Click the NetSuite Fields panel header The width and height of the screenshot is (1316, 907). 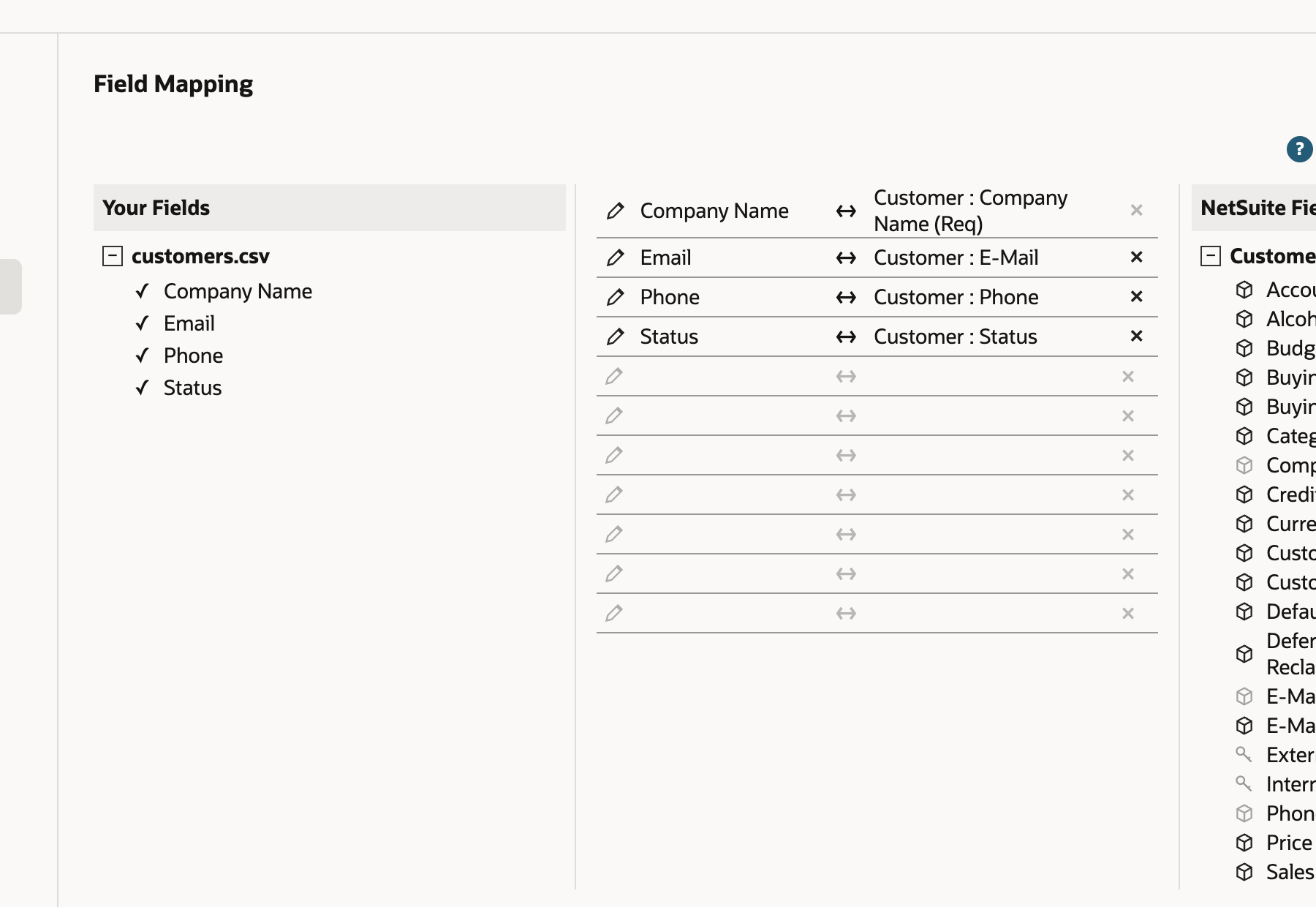[x=1254, y=208]
